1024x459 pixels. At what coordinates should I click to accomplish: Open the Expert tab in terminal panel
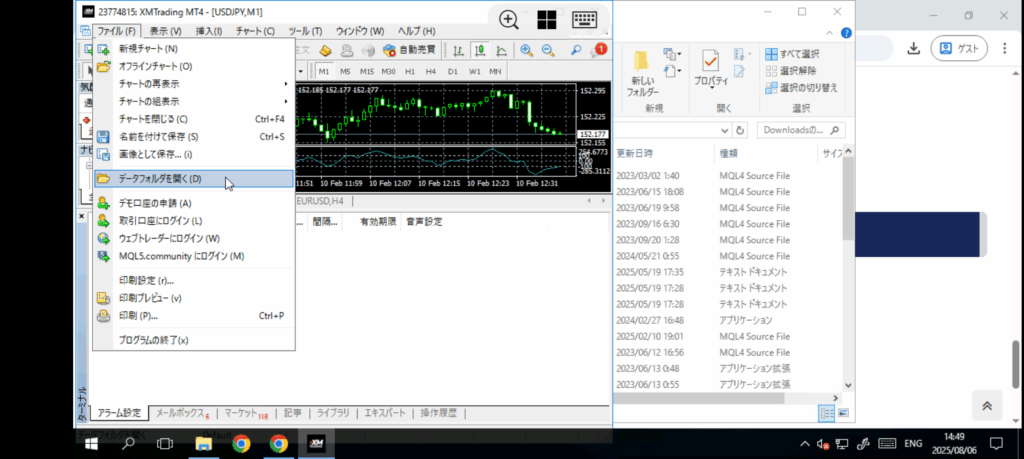384,413
